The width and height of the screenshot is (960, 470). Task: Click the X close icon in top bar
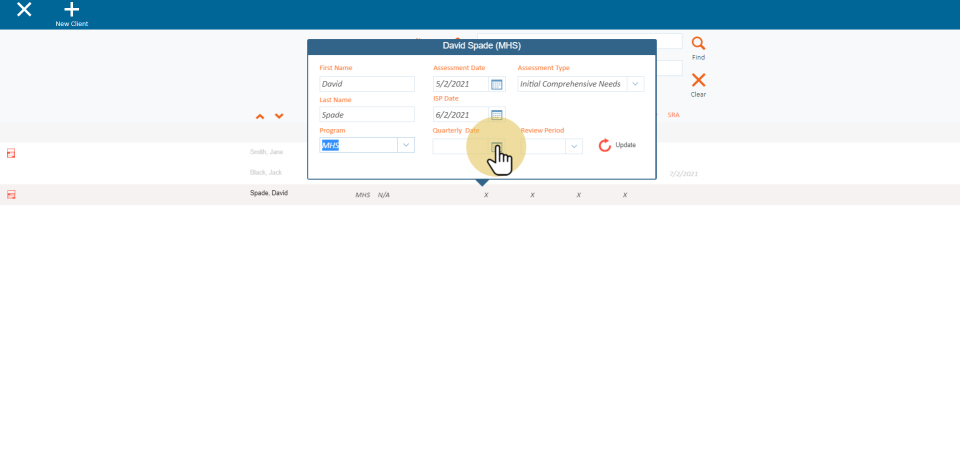[24, 10]
